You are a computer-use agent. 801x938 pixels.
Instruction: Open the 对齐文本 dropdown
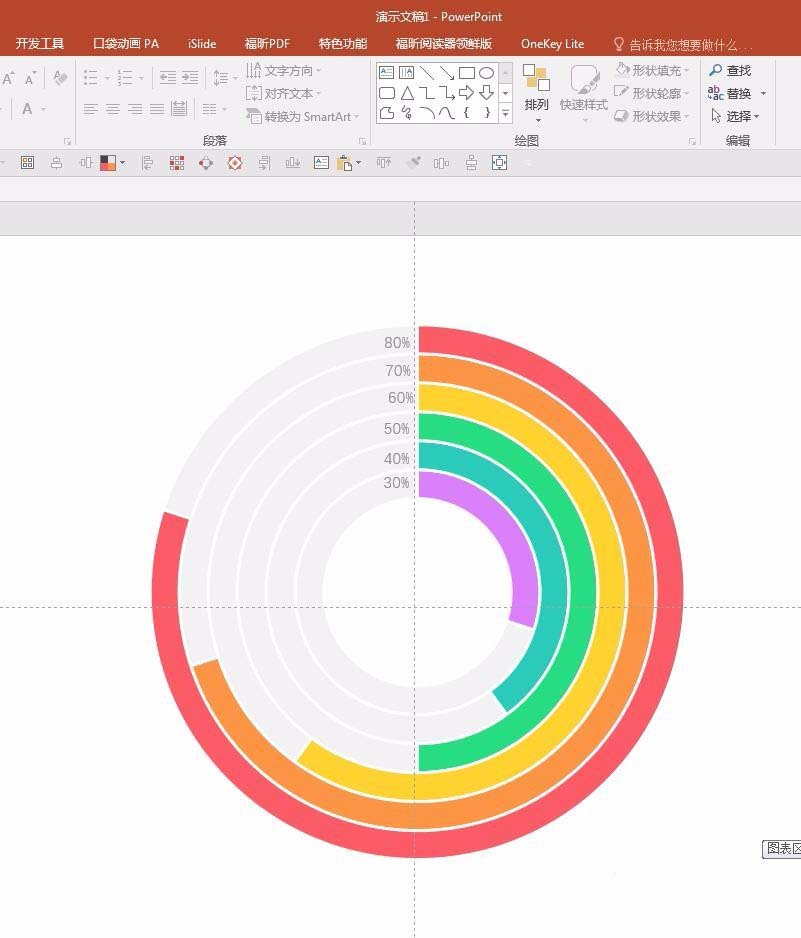284,93
